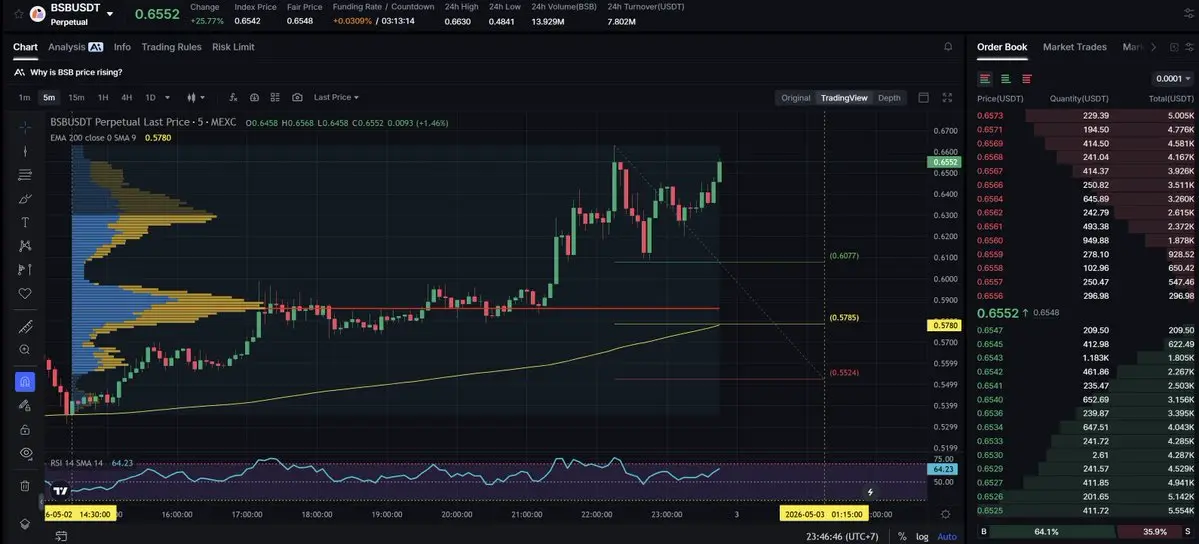
Task: Toggle percent price scale
Action: [x=902, y=536]
